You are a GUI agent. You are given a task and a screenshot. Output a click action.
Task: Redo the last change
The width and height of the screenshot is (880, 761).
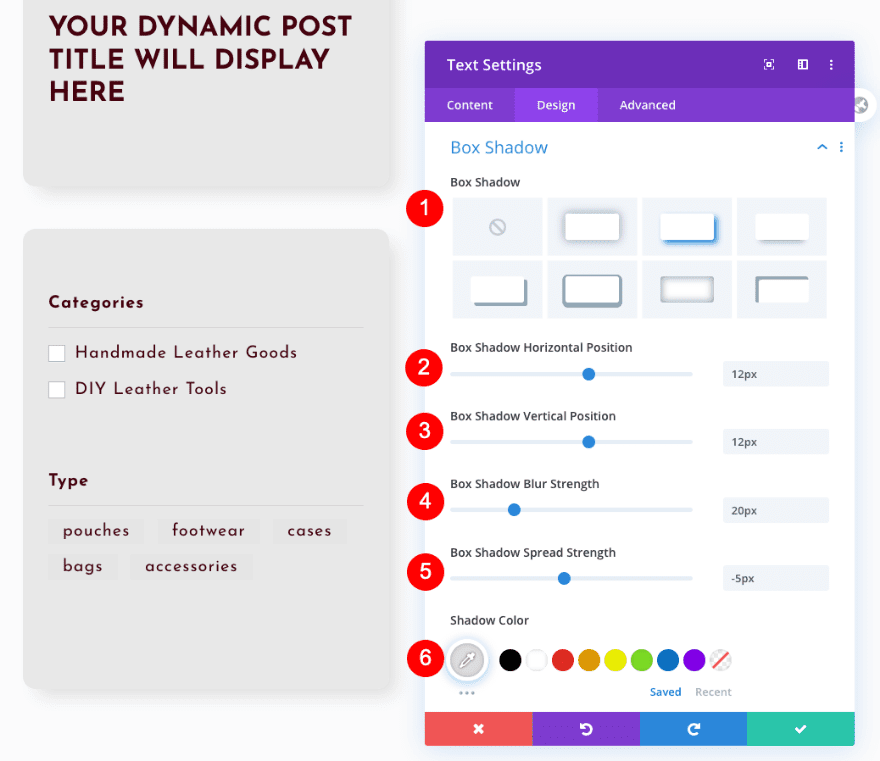pyautogui.click(x=693, y=728)
